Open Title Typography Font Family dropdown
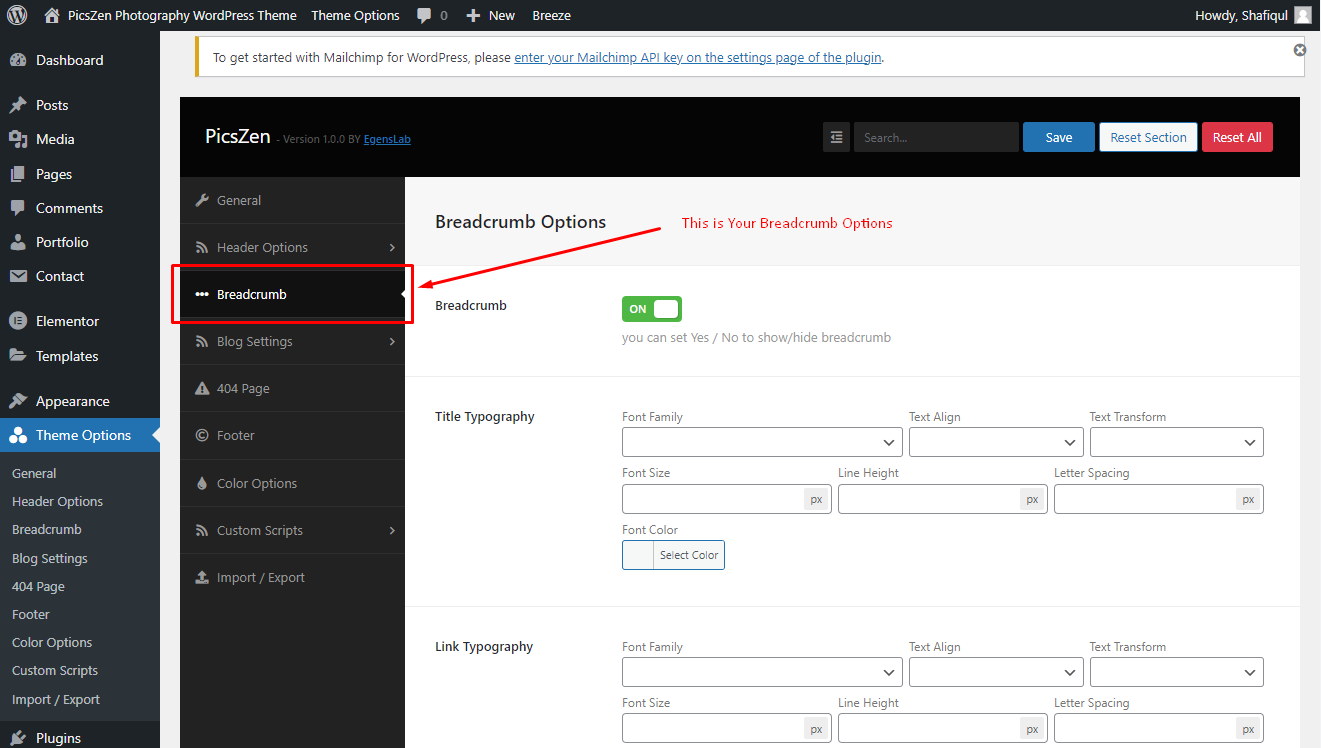This screenshot has width=1321, height=748. click(x=762, y=442)
